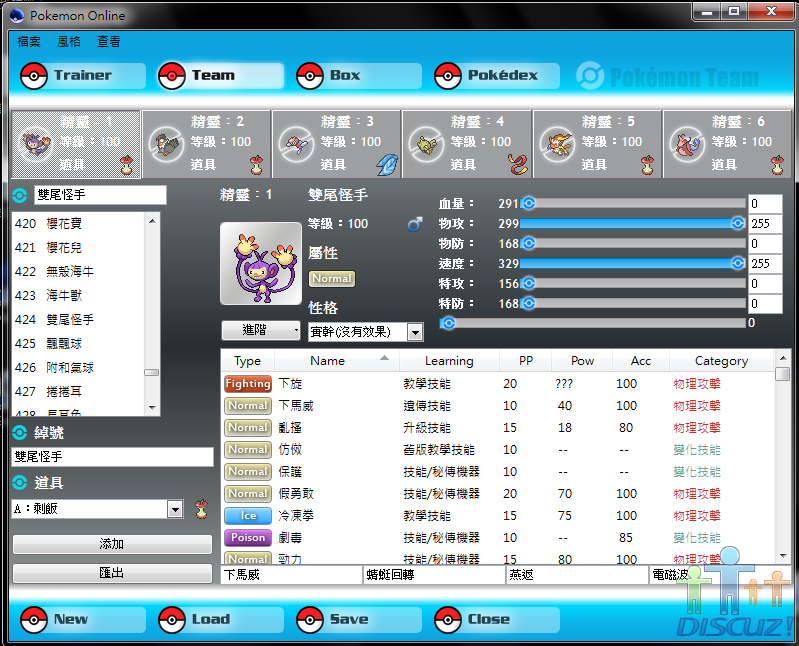This screenshot has height=646, width=799.
Task: Open the 道具 item dropdown
Action: click(97, 509)
